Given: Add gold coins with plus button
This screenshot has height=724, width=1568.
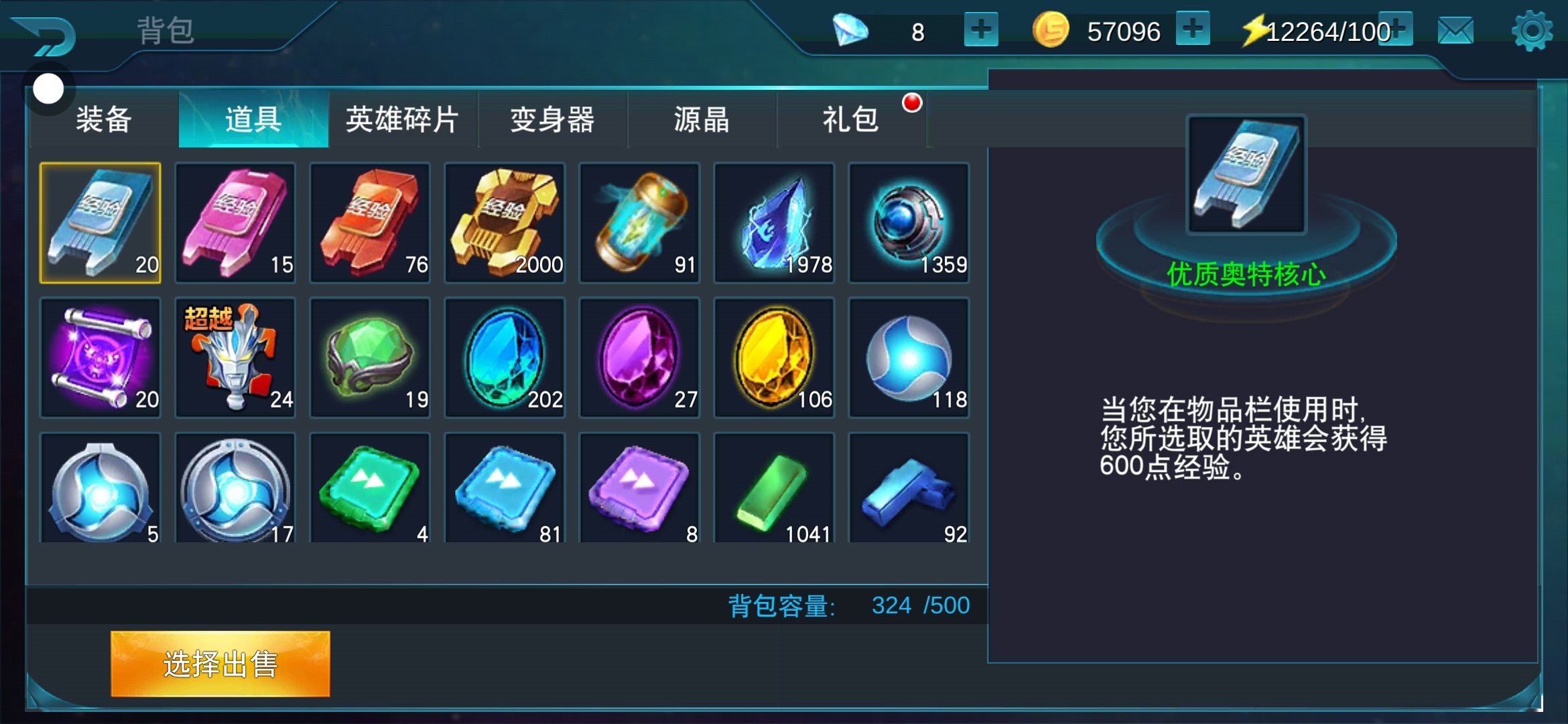Looking at the screenshot, I should [x=1193, y=29].
